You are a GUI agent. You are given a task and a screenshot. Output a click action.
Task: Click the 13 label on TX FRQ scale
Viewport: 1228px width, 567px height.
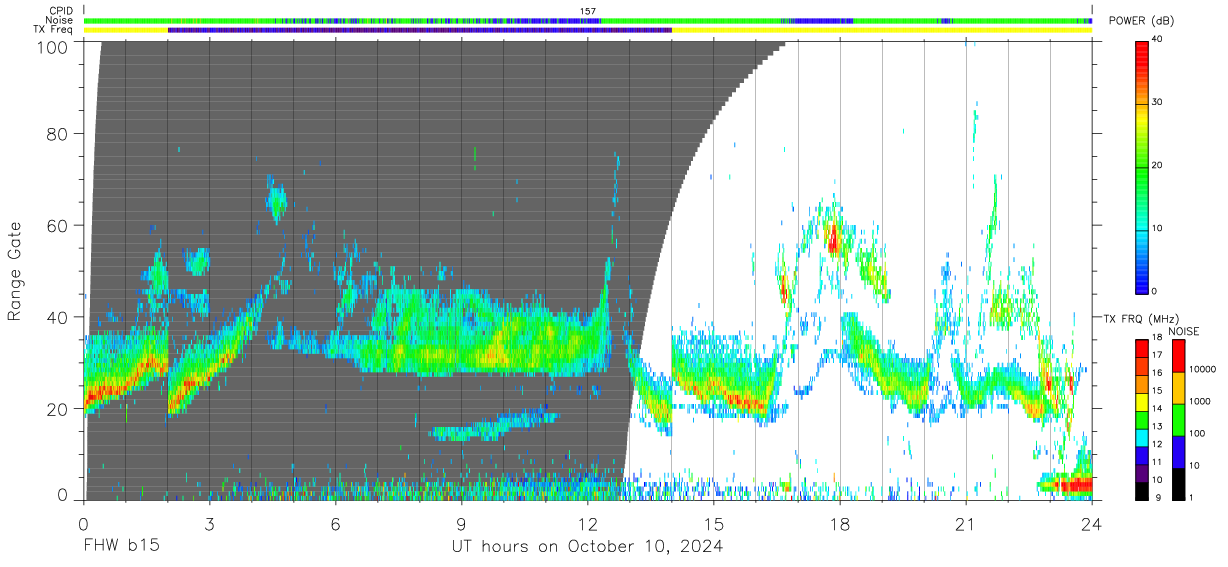pos(1158,426)
